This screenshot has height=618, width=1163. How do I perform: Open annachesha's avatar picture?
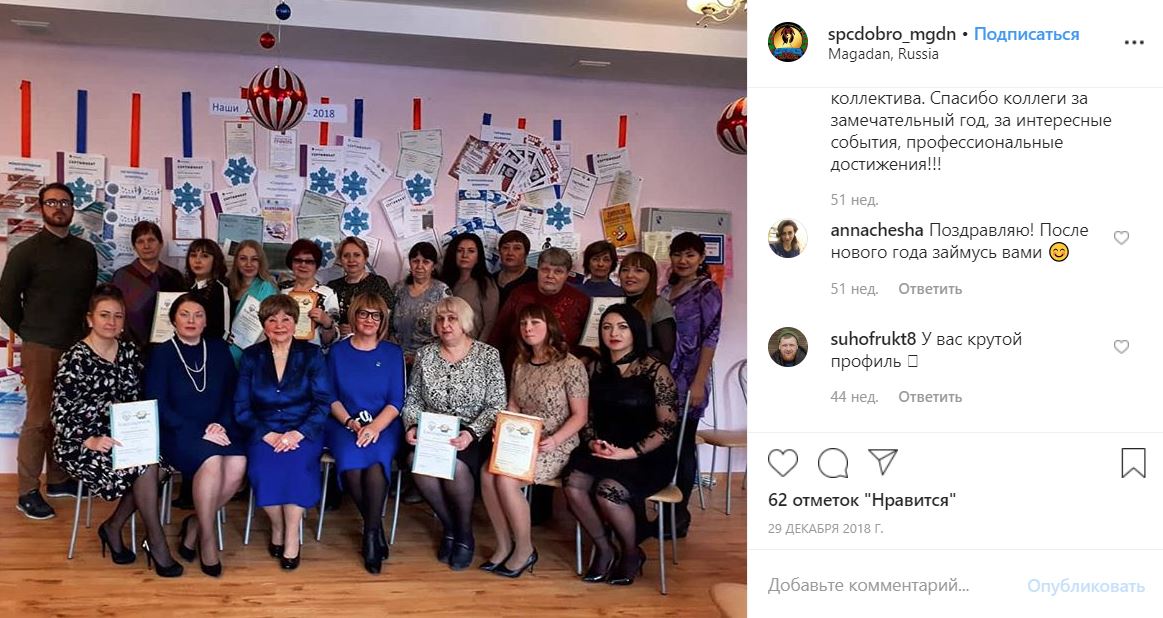coord(788,238)
